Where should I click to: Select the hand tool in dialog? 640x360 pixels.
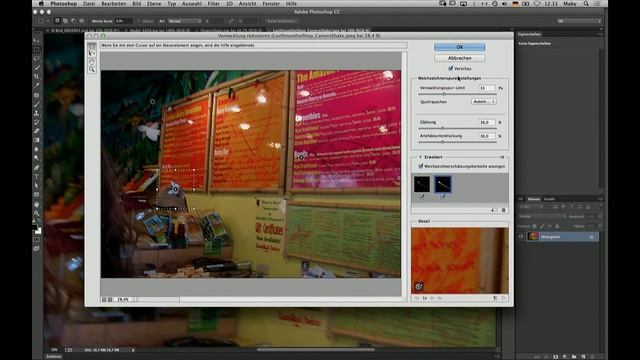pyautogui.click(x=92, y=62)
